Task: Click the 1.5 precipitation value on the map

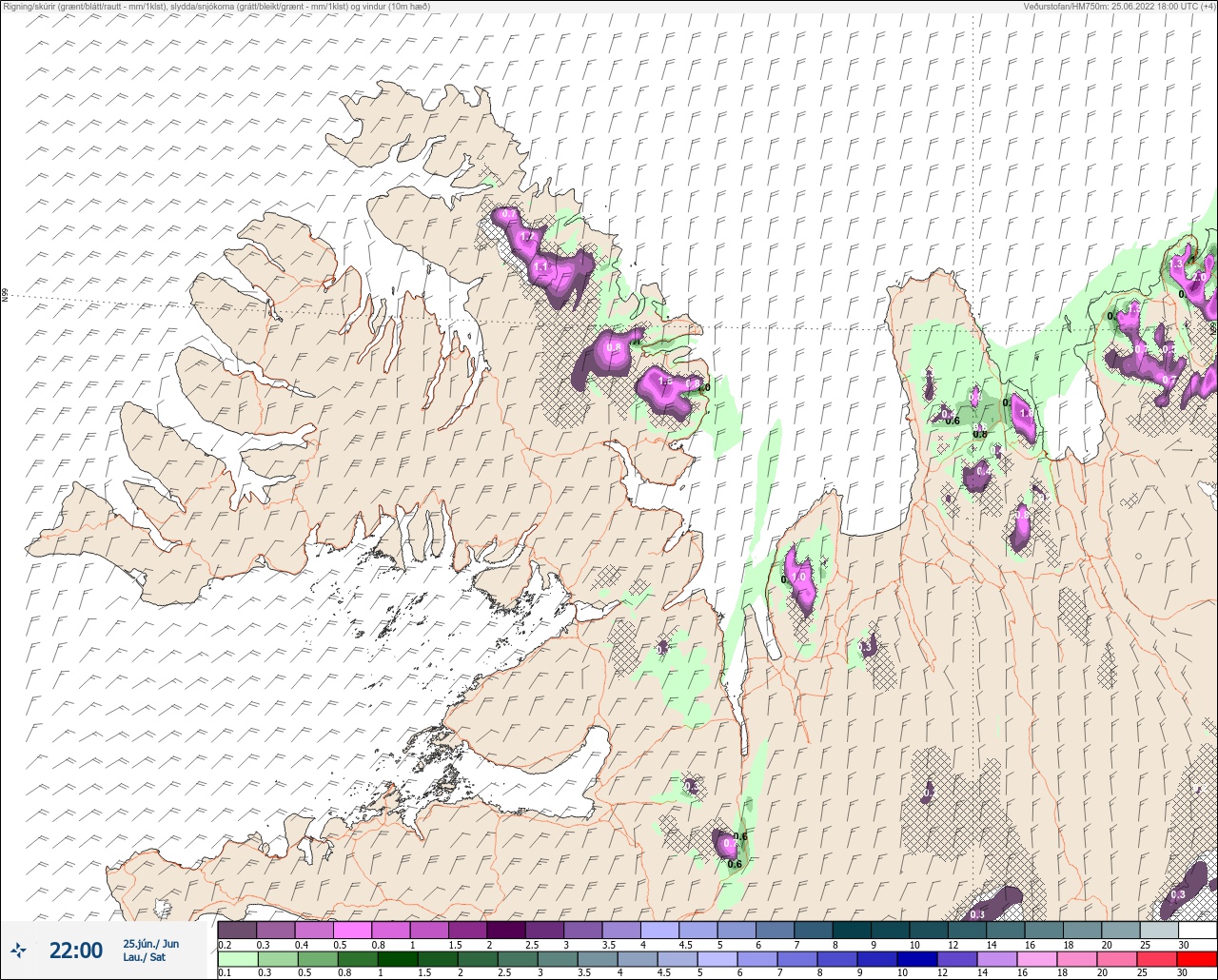Action: click(665, 382)
